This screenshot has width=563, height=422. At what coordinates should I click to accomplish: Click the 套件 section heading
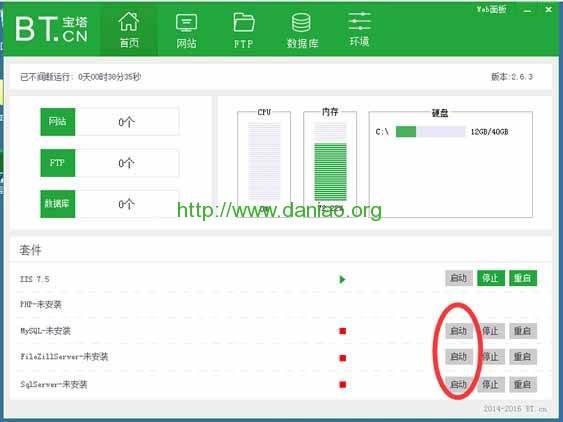point(30,250)
